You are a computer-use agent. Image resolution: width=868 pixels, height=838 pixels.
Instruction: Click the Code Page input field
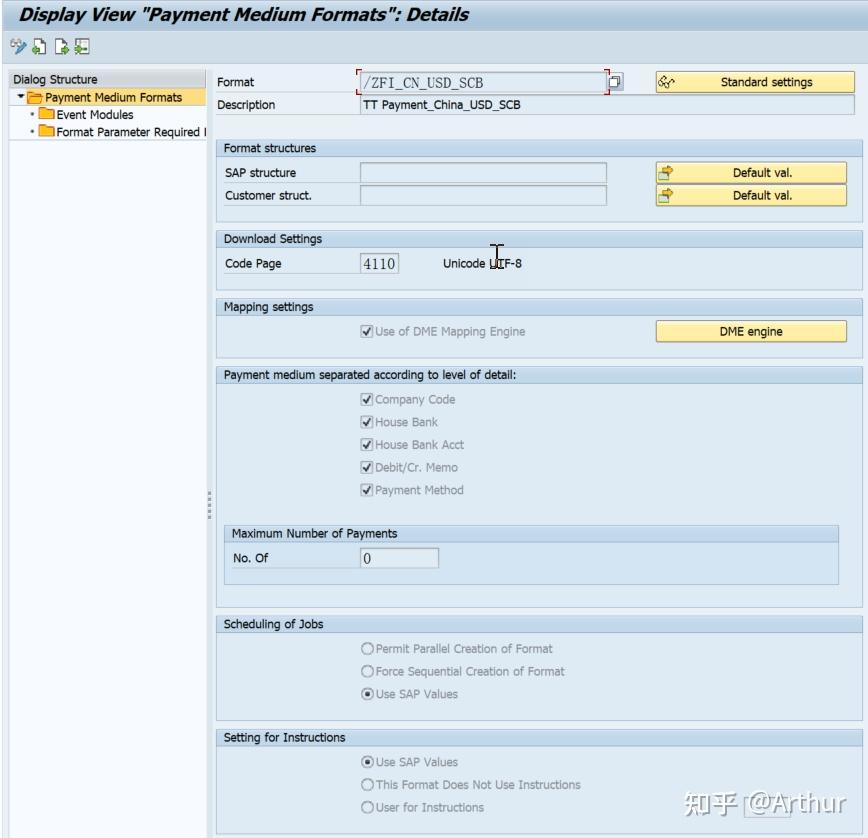pyautogui.click(x=377, y=263)
